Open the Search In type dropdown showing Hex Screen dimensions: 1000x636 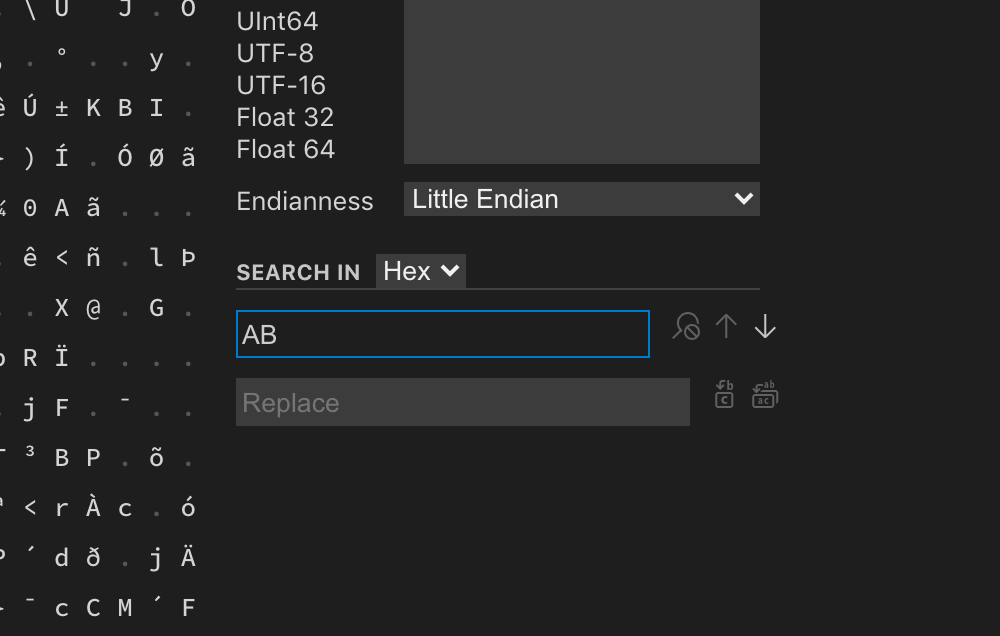[420, 270]
